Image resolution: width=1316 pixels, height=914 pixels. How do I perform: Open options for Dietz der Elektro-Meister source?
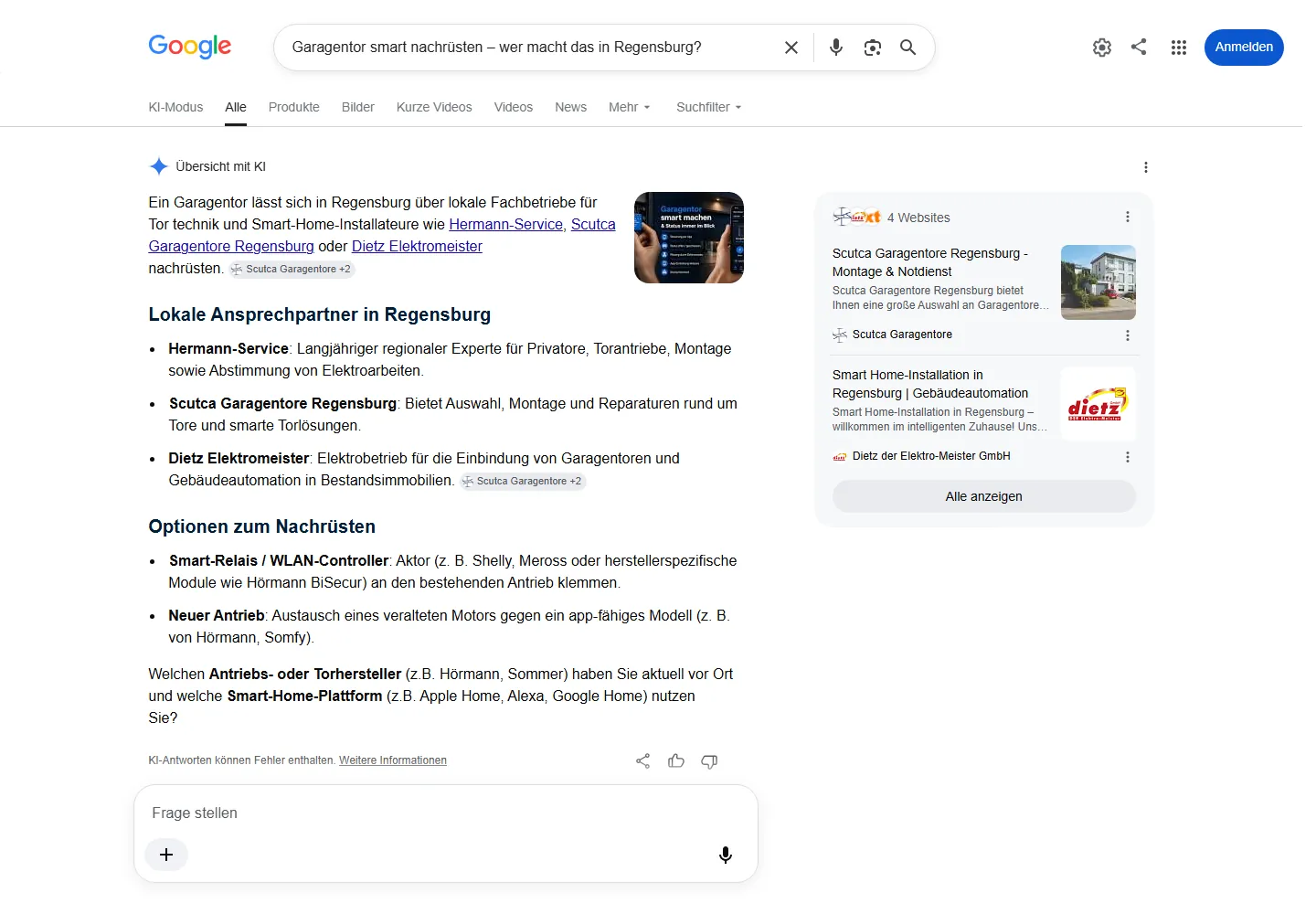pos(1127,457)
